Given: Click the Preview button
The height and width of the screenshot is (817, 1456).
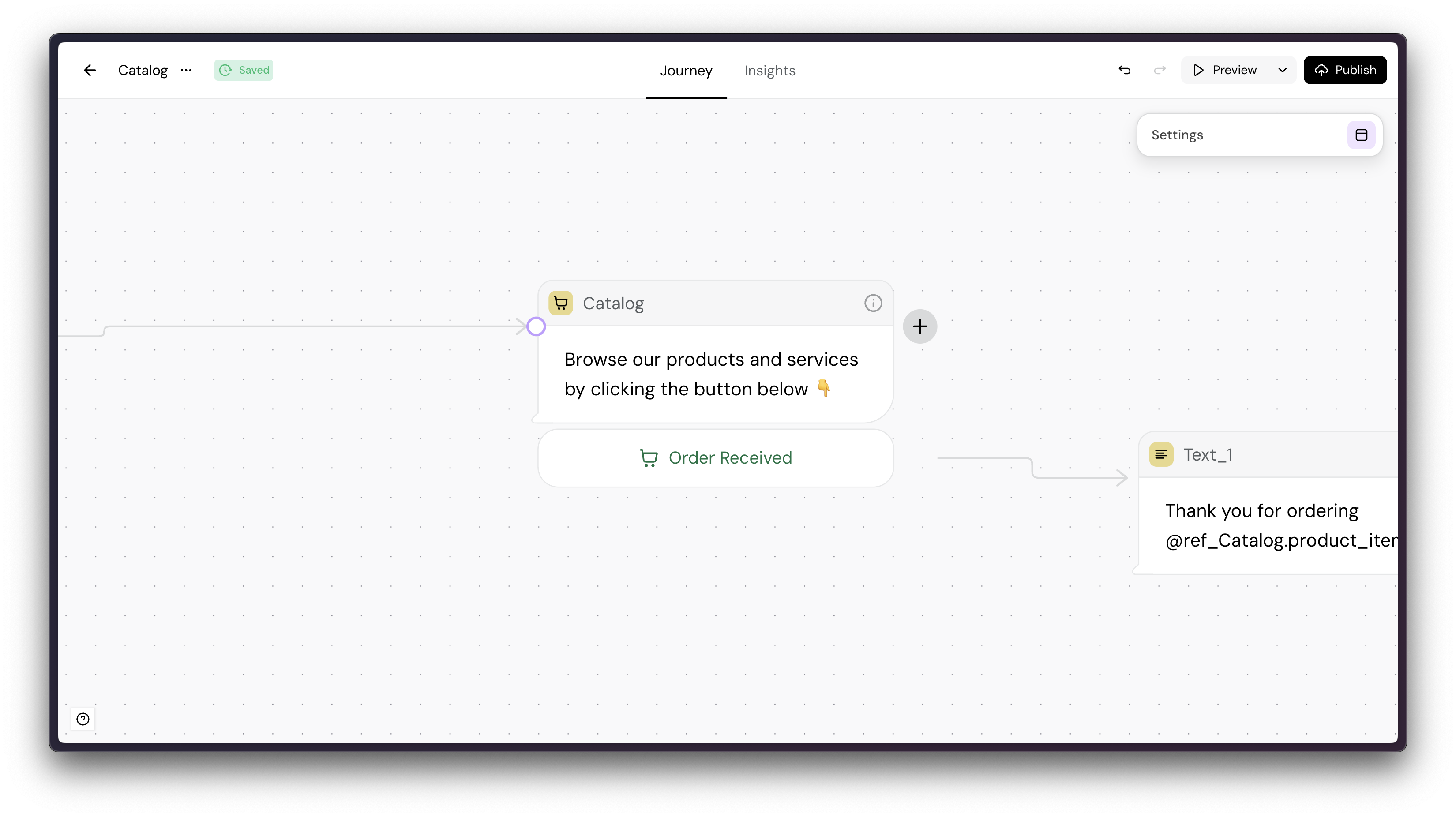Looking at the screenshot, I should (x=1224, y=70).
